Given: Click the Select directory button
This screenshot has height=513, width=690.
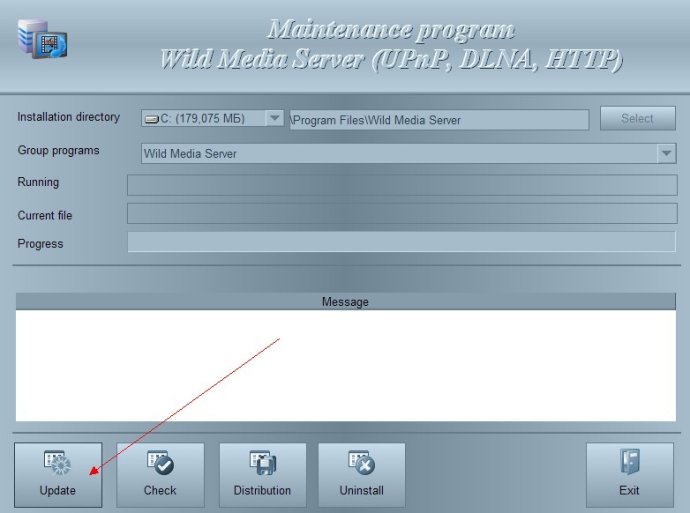Looking at the screenshot, I should tap(638, 118).
